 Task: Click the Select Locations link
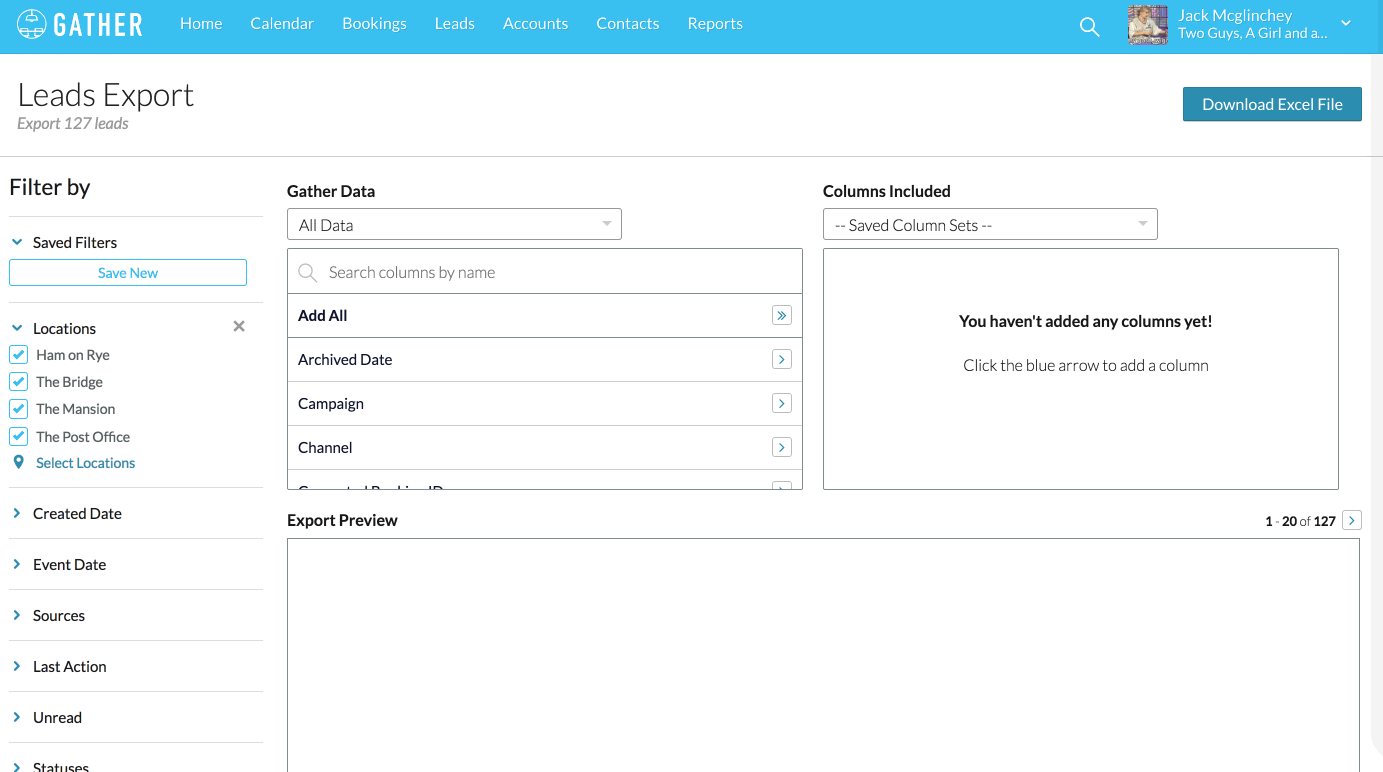click(85, 463)
